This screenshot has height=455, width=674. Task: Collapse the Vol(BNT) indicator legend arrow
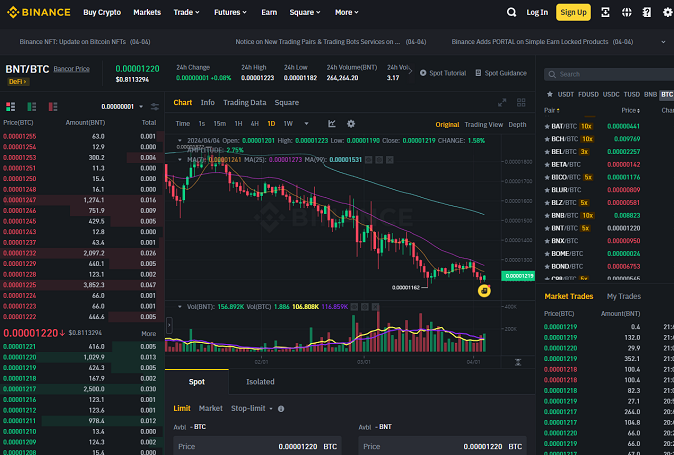click(180, 307)
